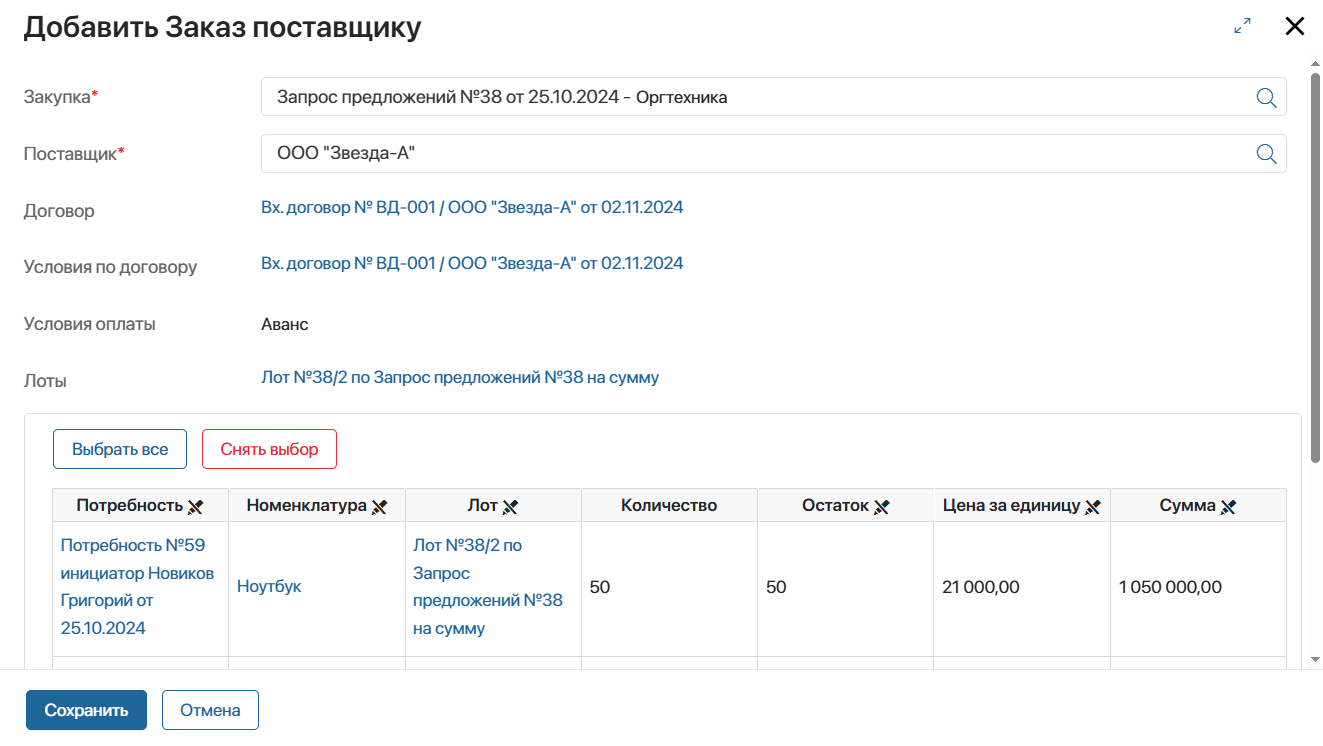
Task: Click pin icon next to Потребность header
Action: pos(196,507)
